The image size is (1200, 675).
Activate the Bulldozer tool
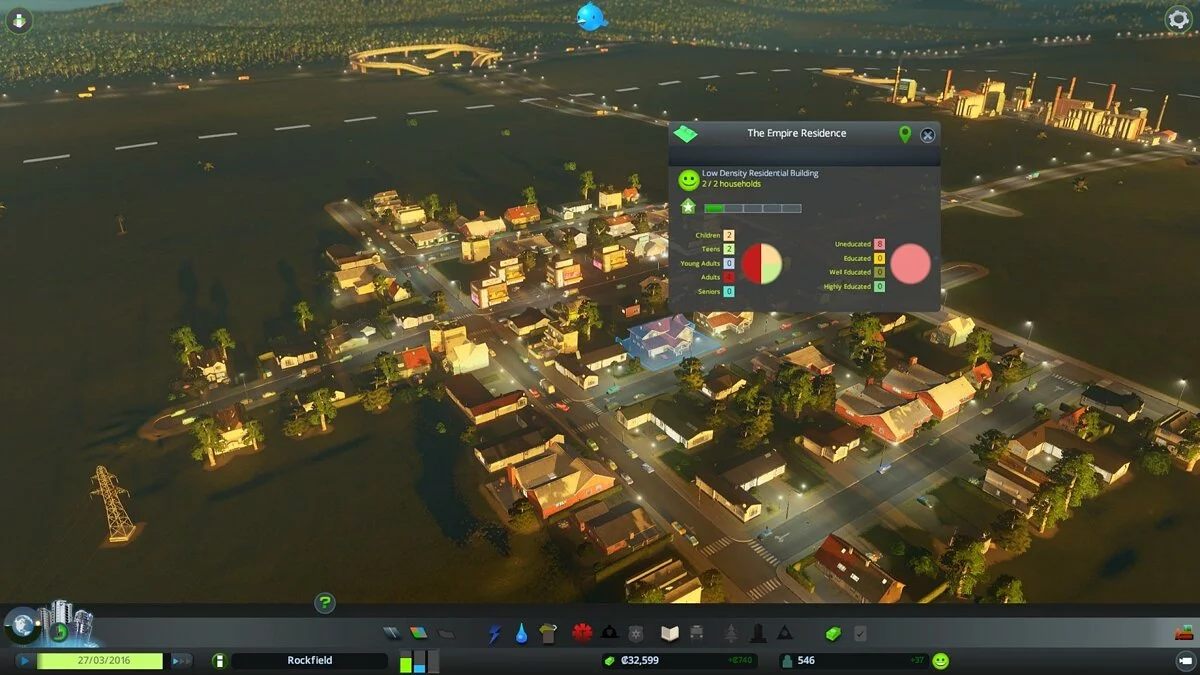click(1184, 632)
